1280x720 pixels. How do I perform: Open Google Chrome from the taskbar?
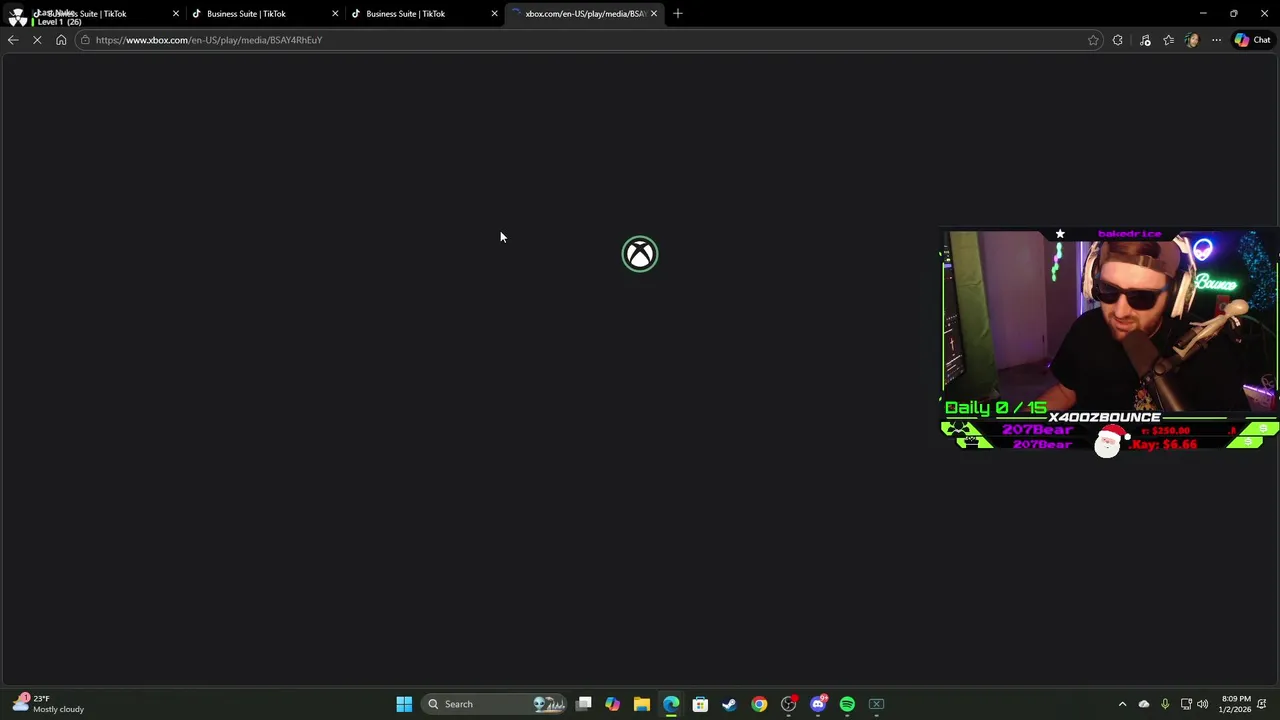point(759,704)
